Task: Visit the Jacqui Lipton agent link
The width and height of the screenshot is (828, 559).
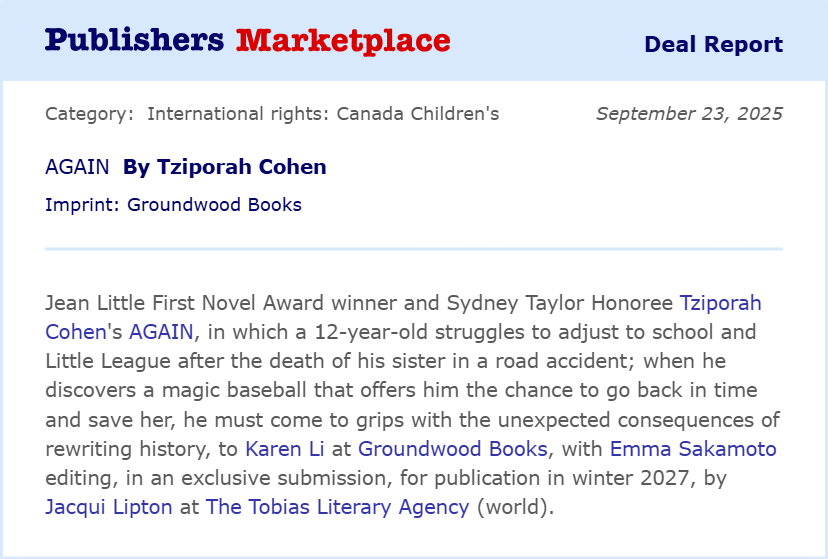Action: tap(109, 507)
